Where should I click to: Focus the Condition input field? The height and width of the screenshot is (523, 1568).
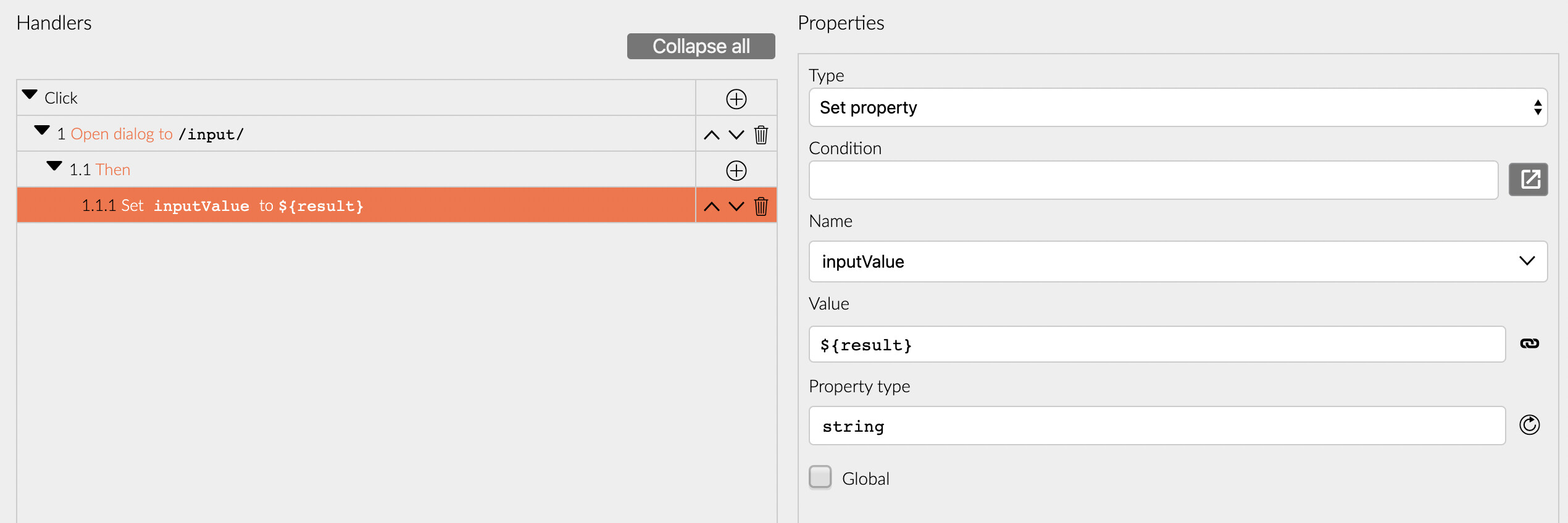pyautogui.click(x=1153, y=180)
